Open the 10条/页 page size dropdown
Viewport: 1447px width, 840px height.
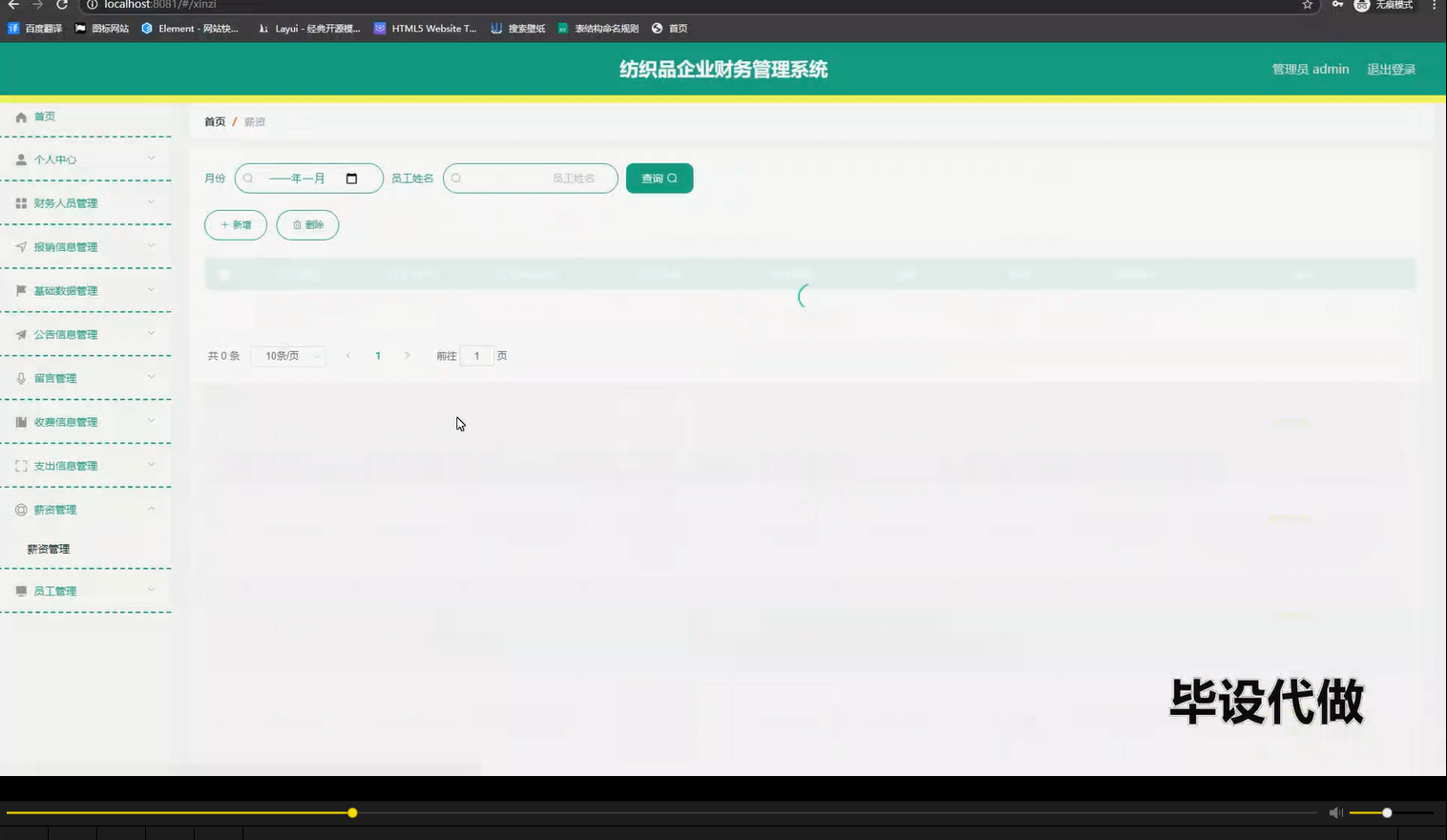point(286,355)
